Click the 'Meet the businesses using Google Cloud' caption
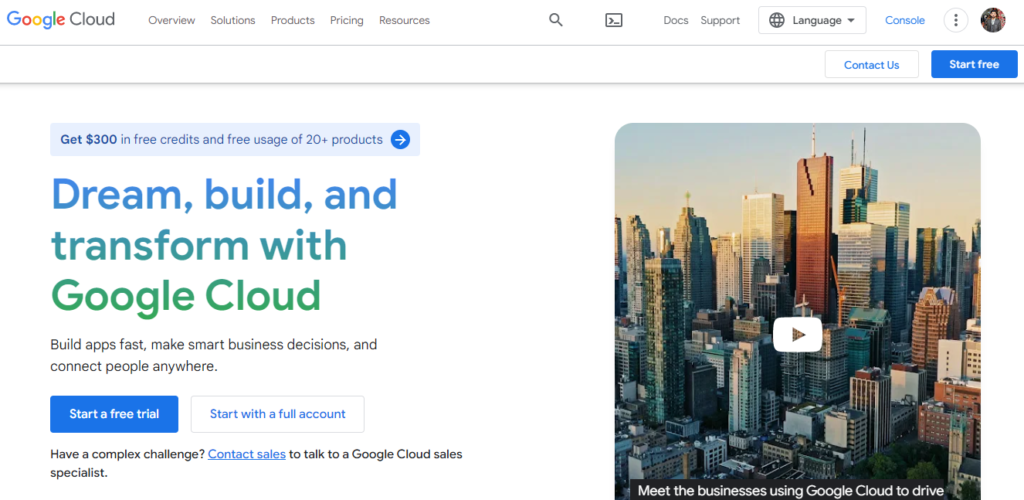 [x=791, y=490]
